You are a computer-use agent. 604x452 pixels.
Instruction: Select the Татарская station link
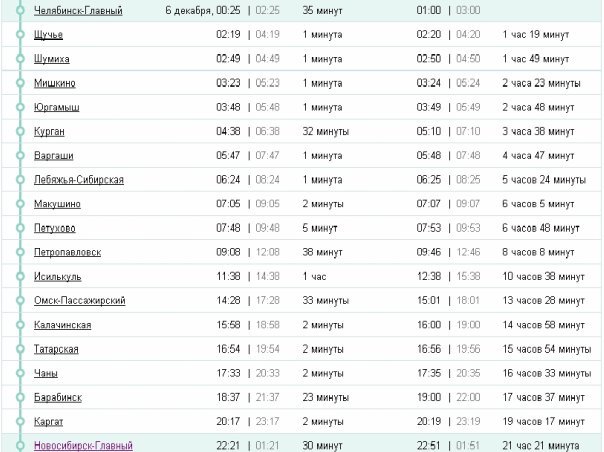[x=56, y=349]
